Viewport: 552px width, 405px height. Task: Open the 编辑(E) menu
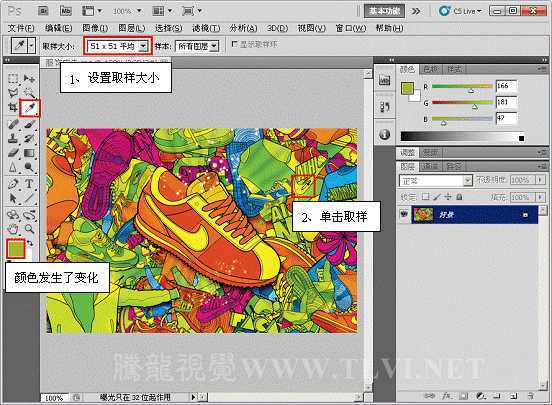click(x=59, y=28)
